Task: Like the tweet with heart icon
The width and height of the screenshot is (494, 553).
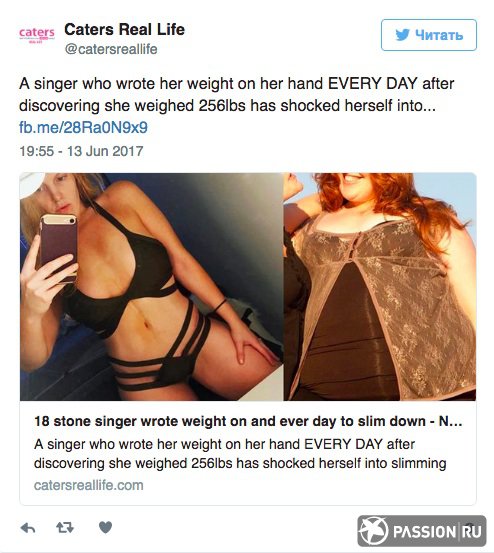Action: pyautogui.click(x=105, y=528)
